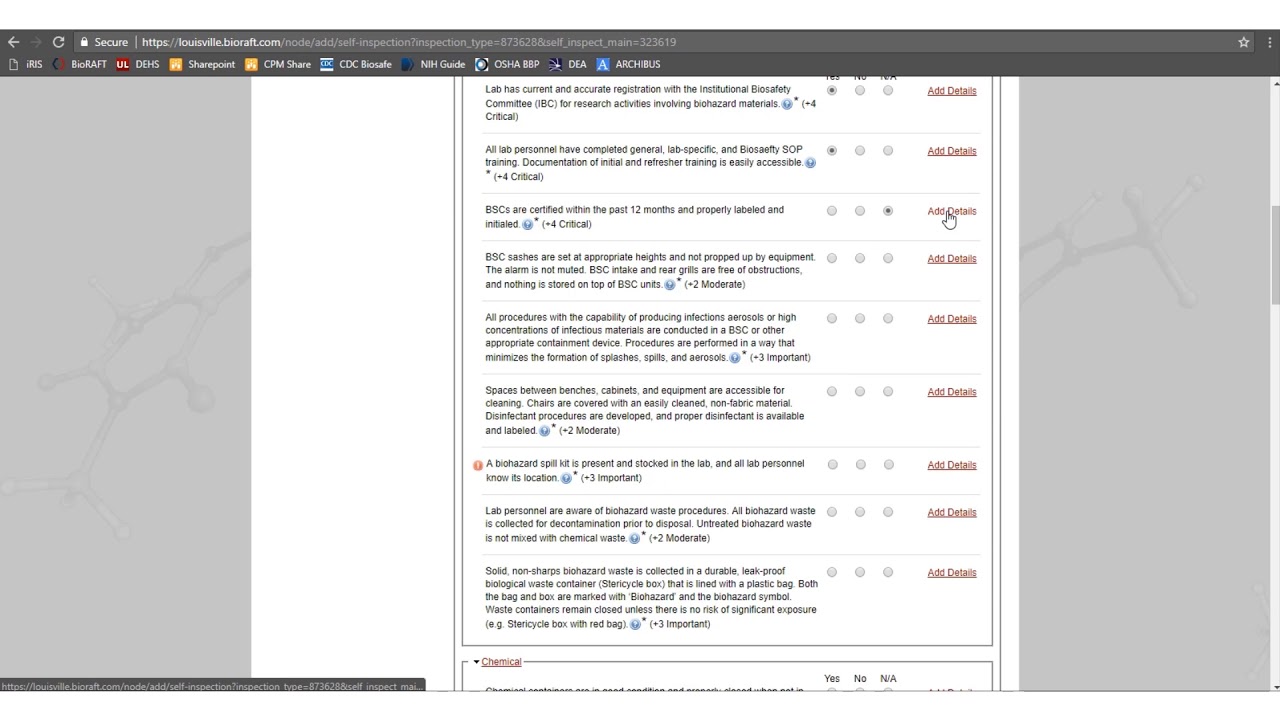Screen dimensions: 1280x720
Task: Add Details for solid non-sharps waste item
Action: (952, 573)
